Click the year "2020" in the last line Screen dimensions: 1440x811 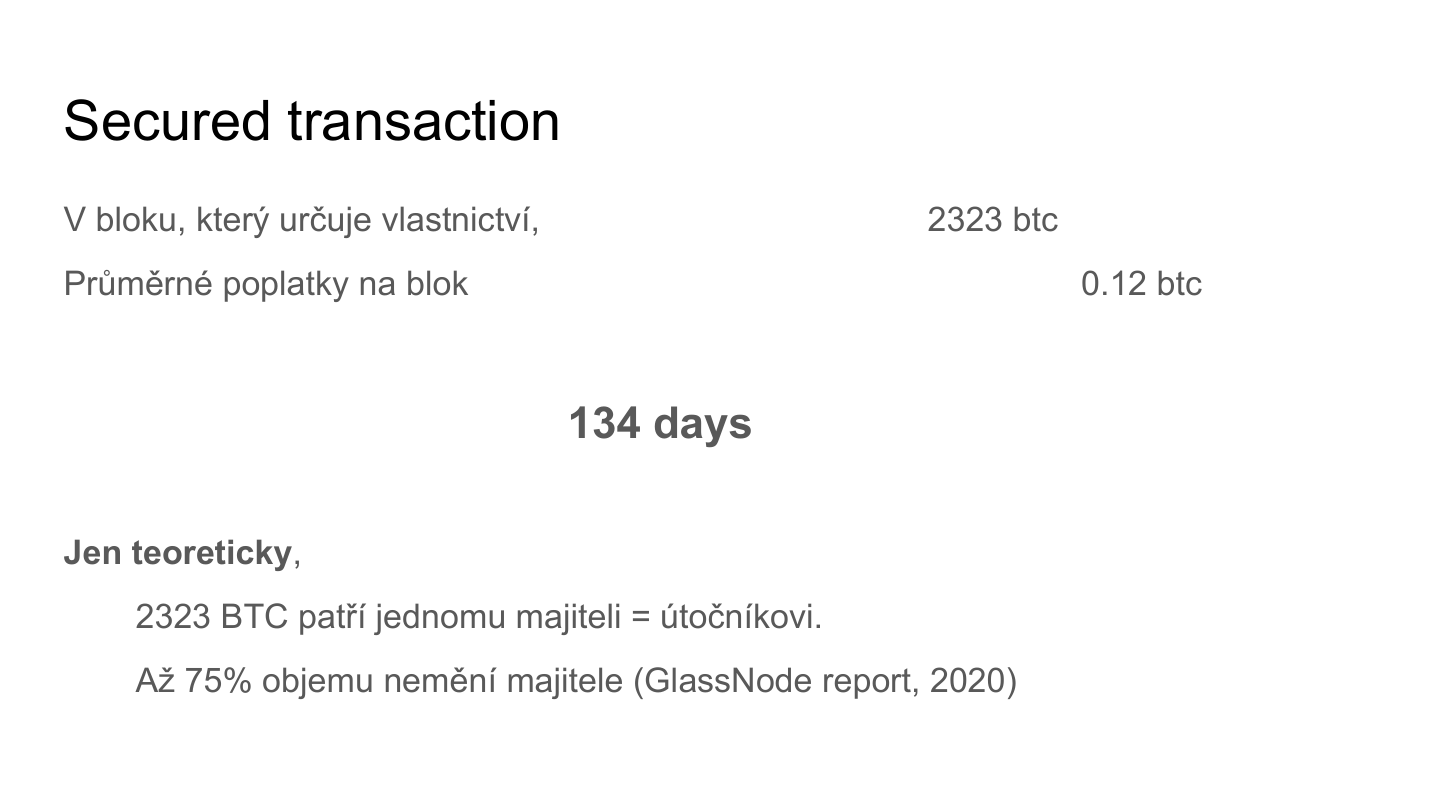(x=967, y=681)
